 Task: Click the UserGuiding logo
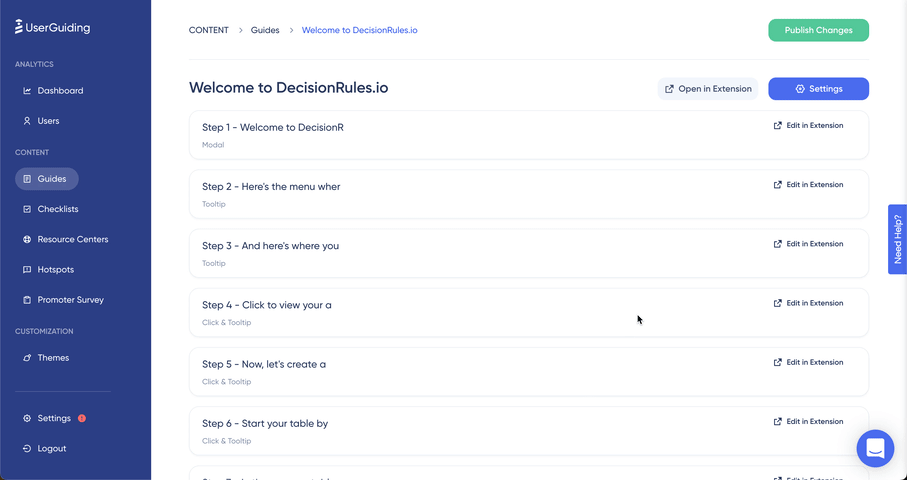pos(53,27)
